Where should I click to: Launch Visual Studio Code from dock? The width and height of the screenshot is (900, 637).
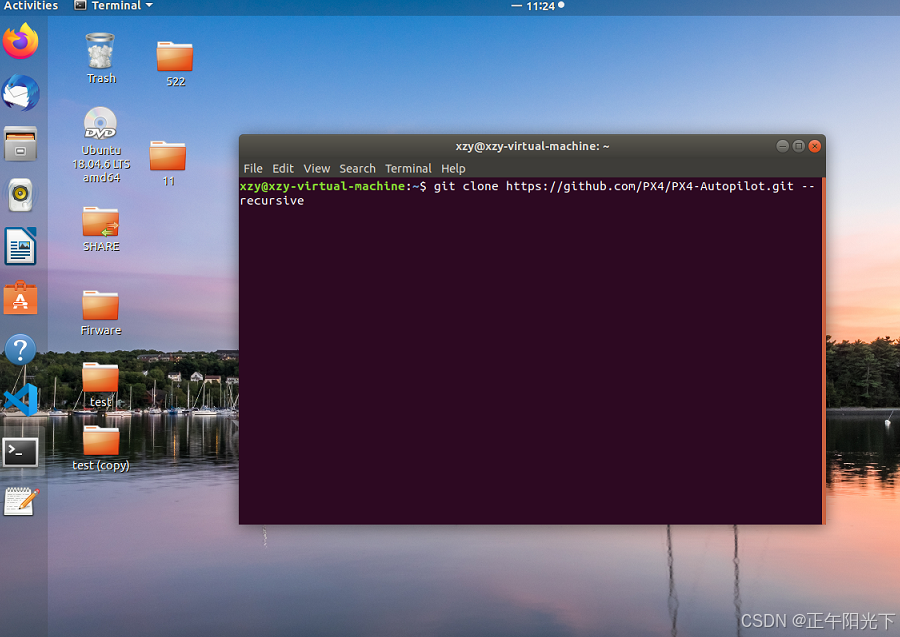pos(21,400)
